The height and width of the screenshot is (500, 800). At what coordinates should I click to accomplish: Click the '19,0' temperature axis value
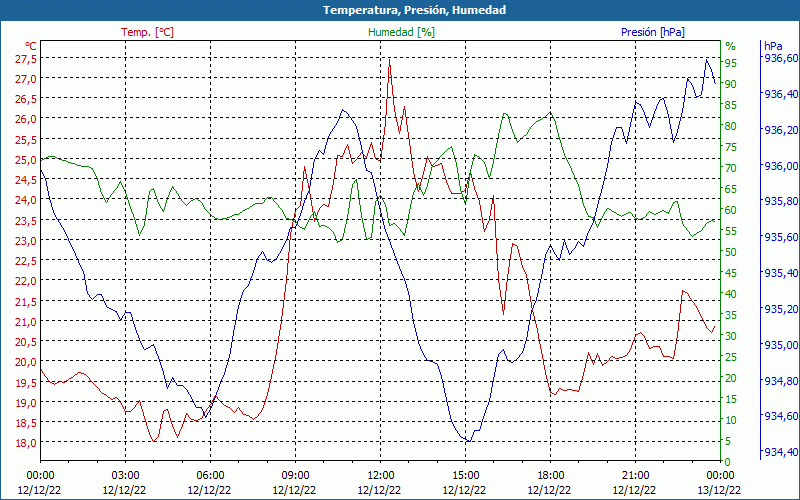[26, 402]
